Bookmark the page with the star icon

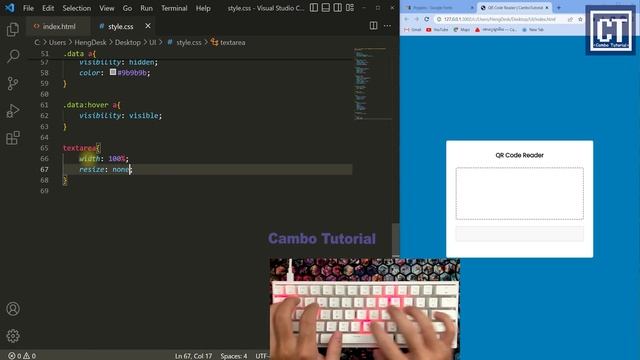click(x=580, y=19)
